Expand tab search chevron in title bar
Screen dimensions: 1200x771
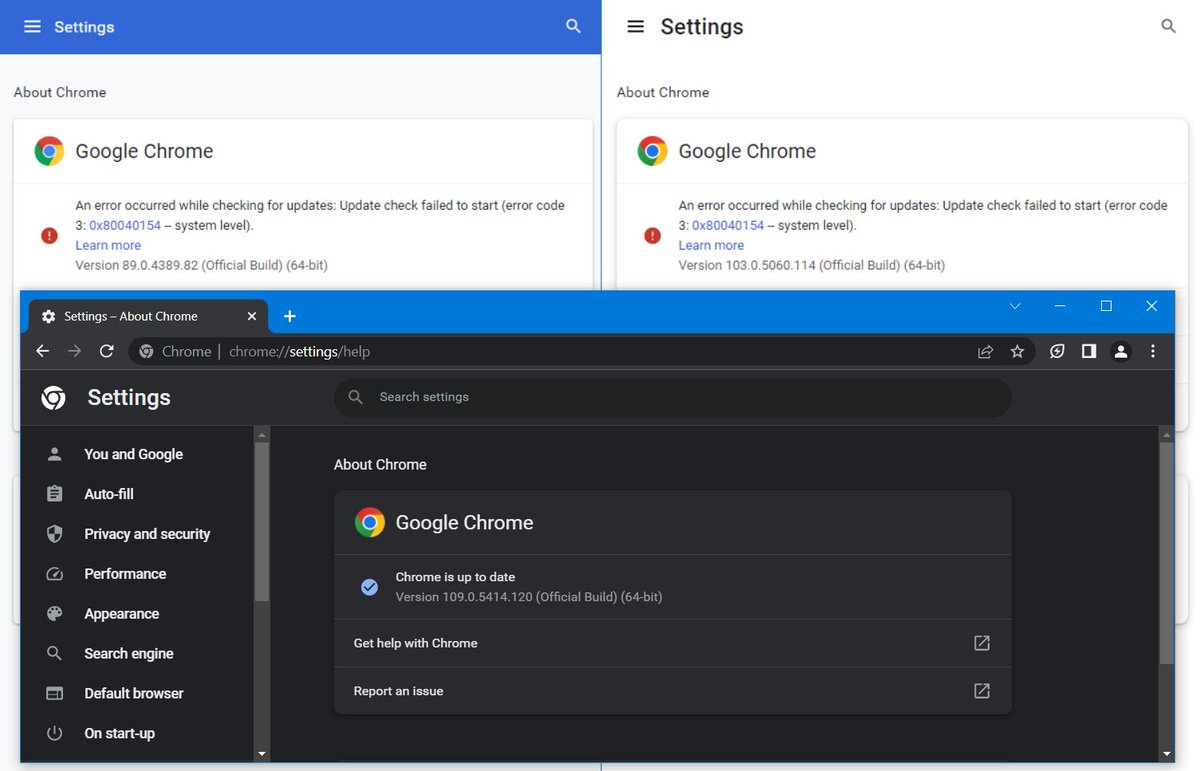[1015, 306]
